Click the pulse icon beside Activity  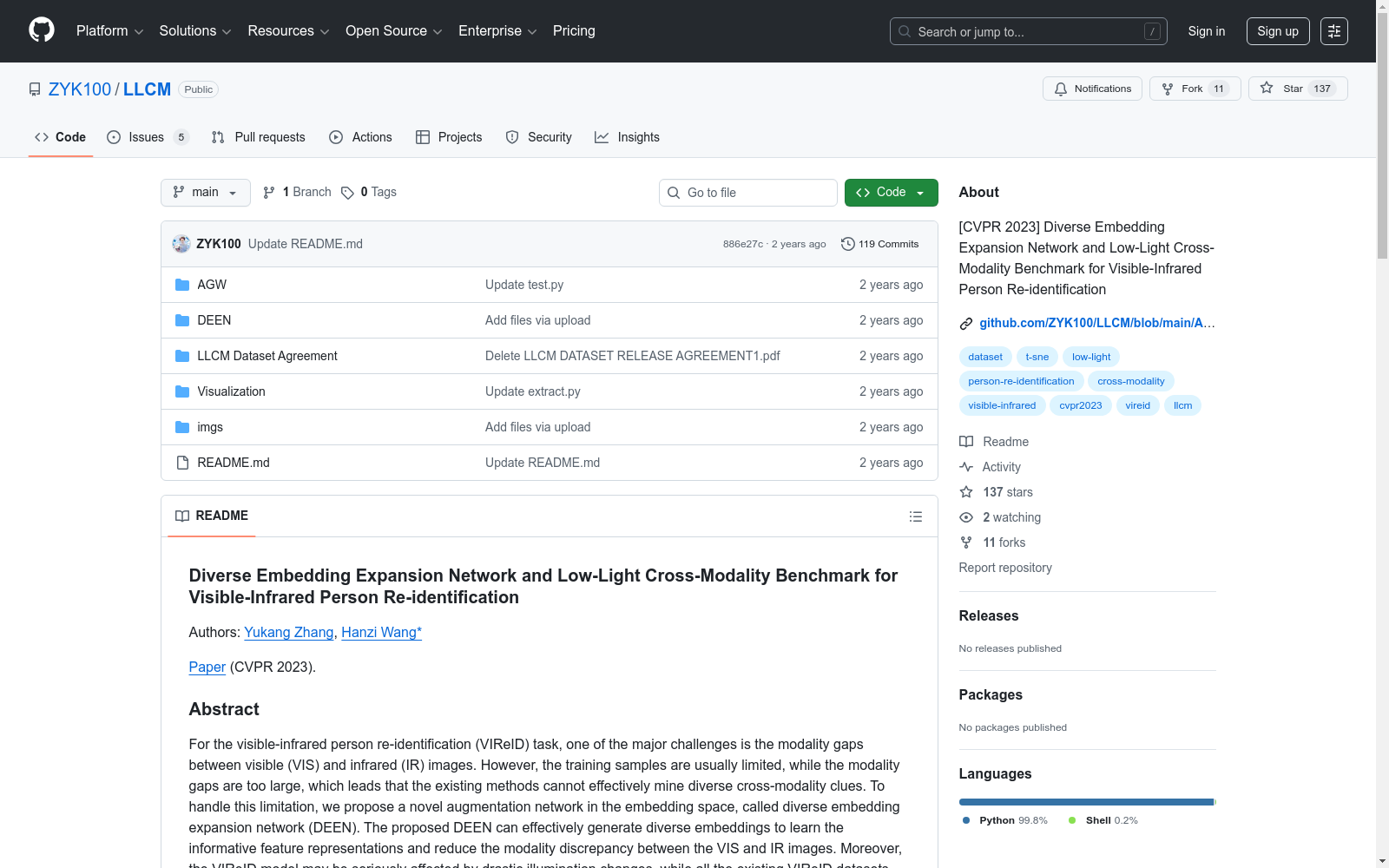[x=966, y=467]
